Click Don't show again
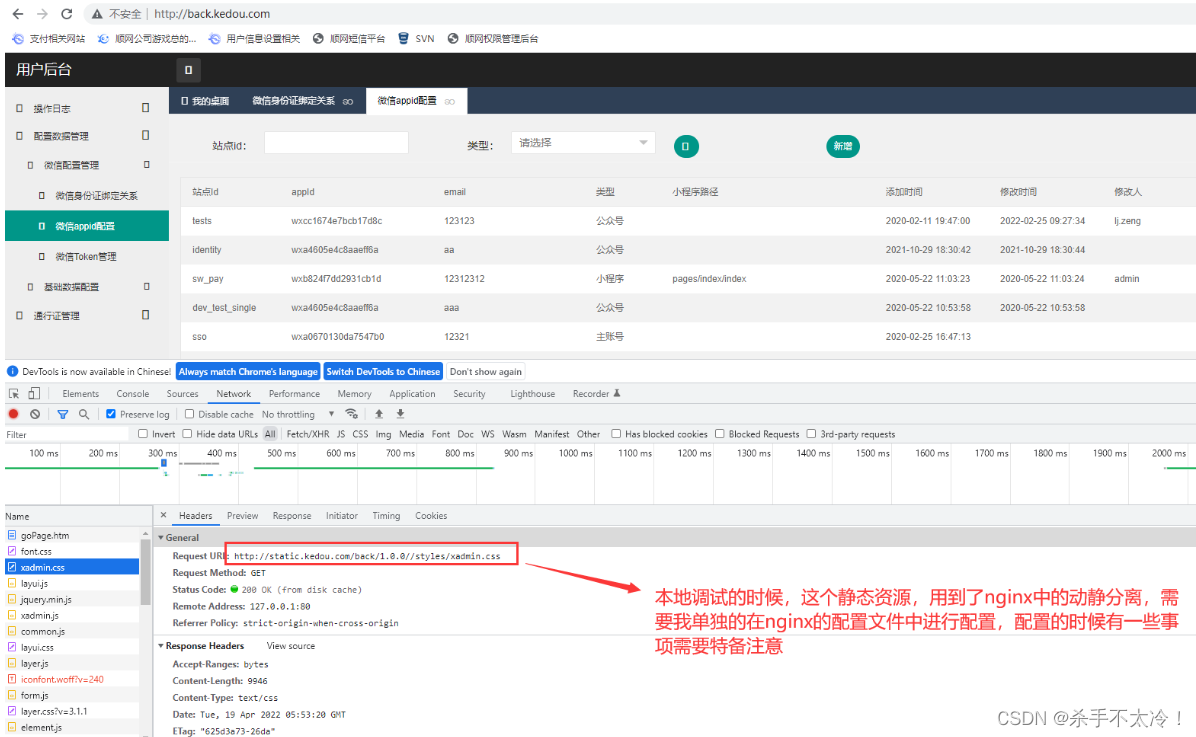This screenshot has width=1196, height=737. click(x=486, y=372)
